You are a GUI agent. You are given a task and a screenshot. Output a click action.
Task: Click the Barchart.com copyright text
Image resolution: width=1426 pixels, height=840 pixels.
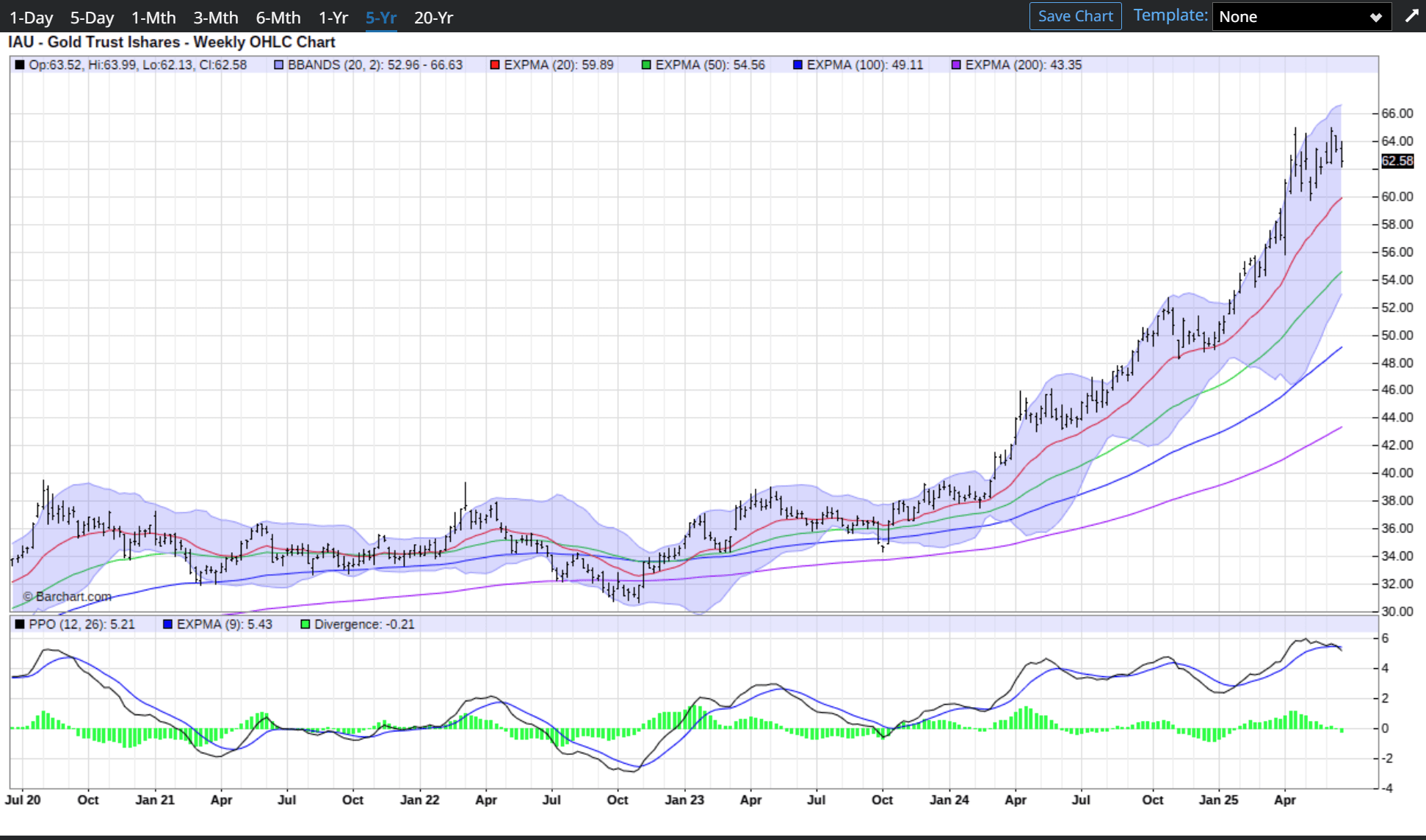coord(67,597)
